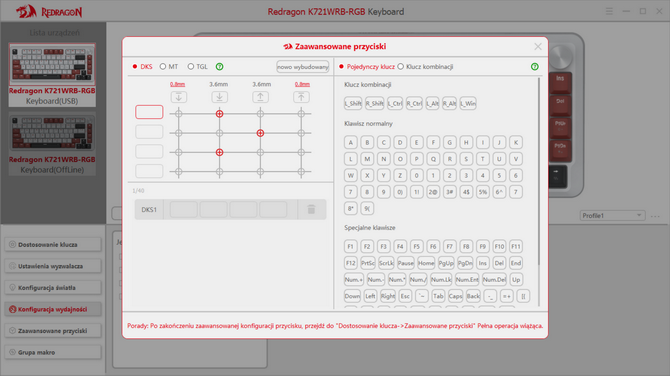Choose the 5% key button

(x=482, y=192)
